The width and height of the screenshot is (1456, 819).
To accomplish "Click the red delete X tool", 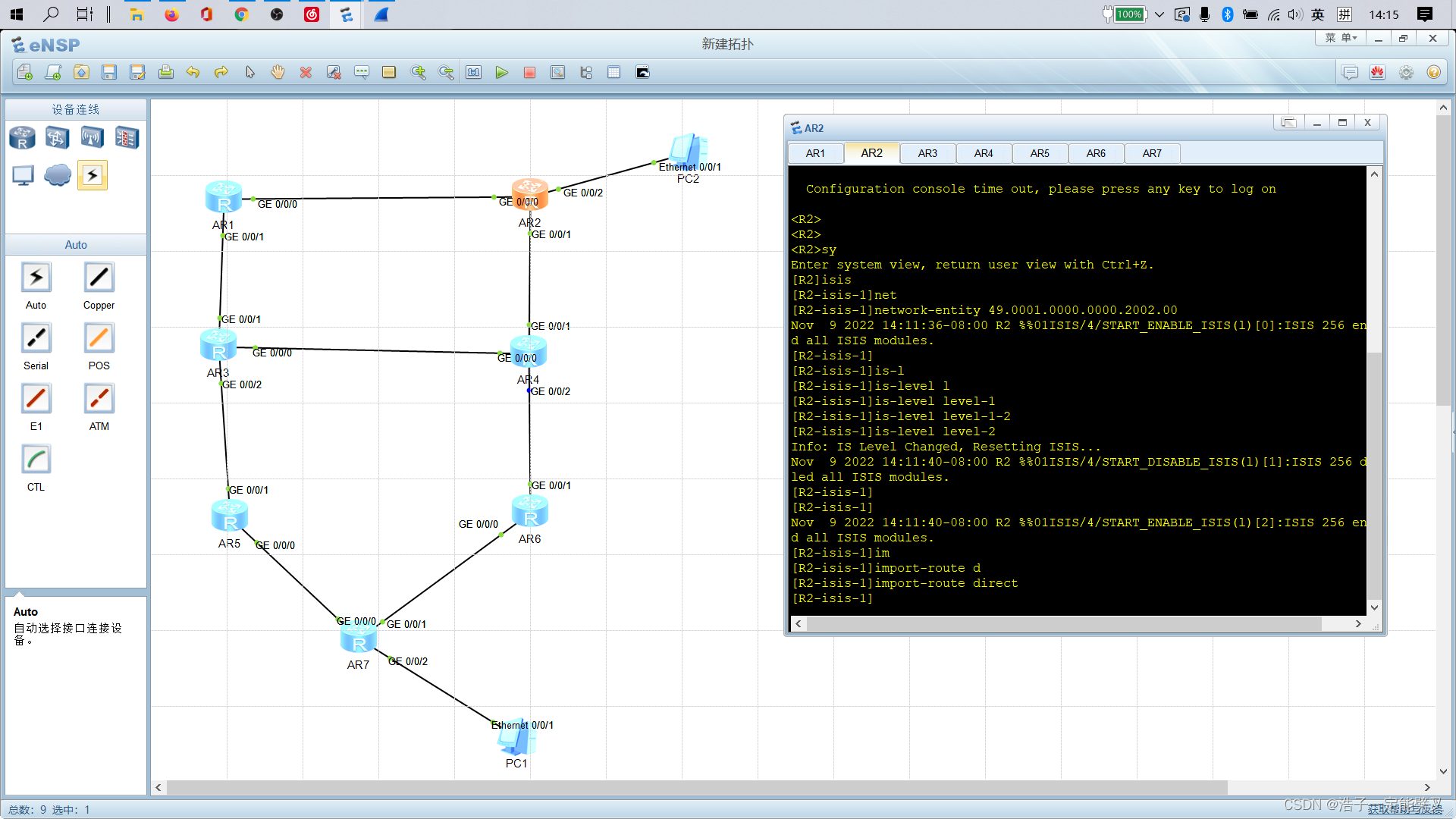I will tap(306, 72).
